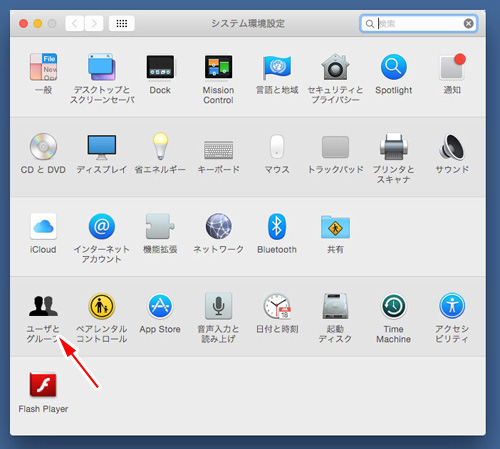
Task: Go back with the left arrow button
Action: [75, 23]
